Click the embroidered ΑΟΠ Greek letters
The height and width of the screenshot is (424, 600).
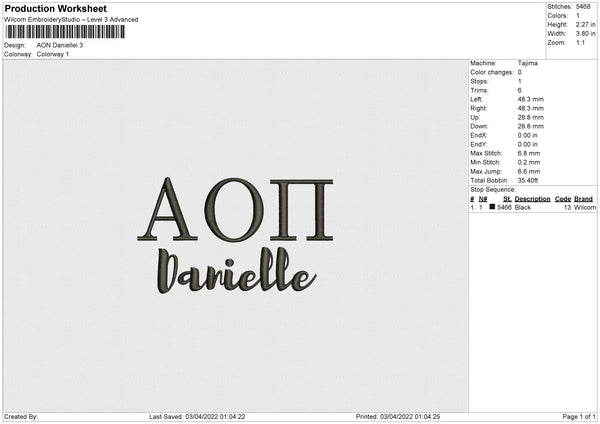235,209
